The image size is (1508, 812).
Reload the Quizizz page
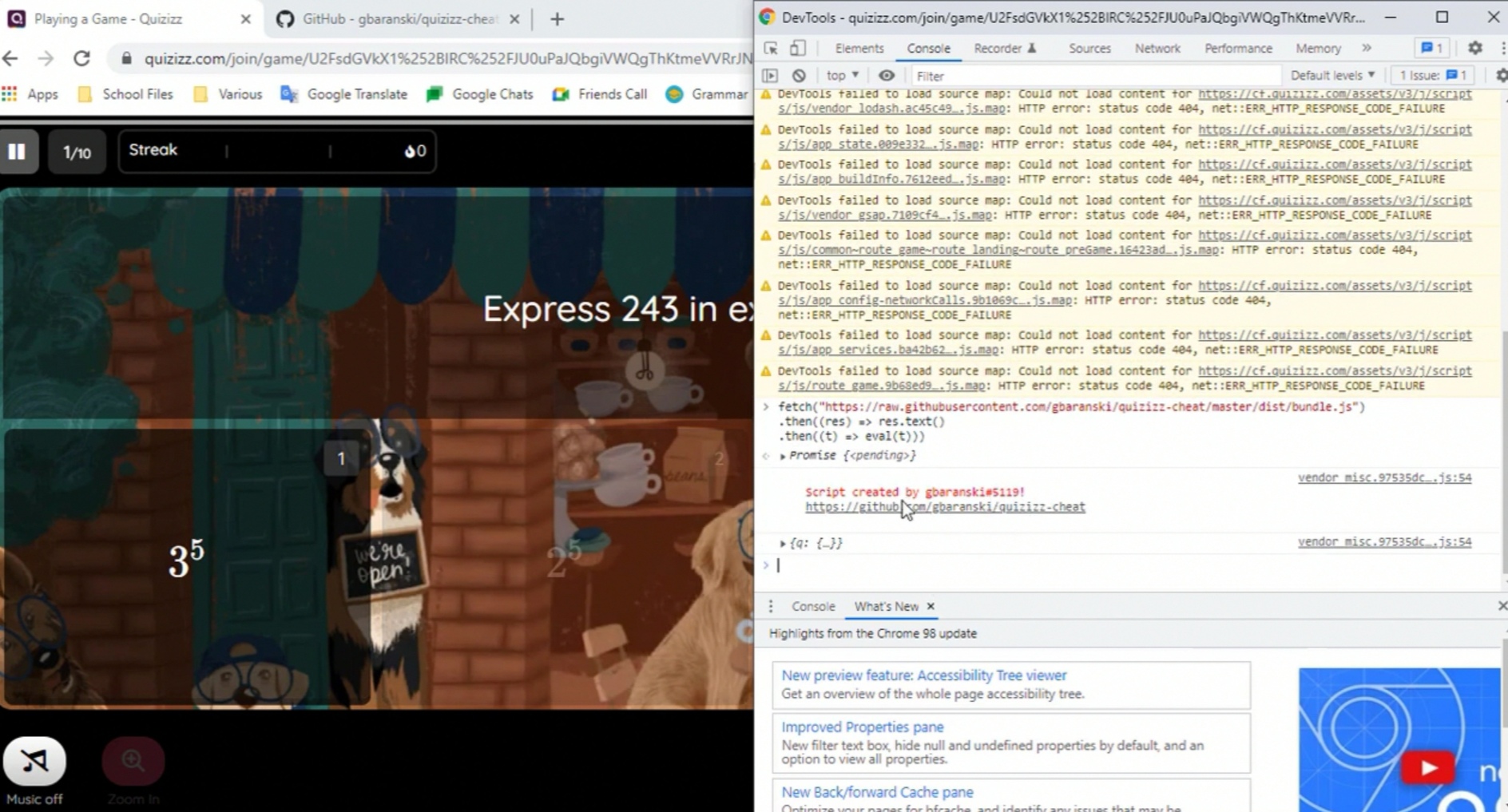(x=81, y=58)
